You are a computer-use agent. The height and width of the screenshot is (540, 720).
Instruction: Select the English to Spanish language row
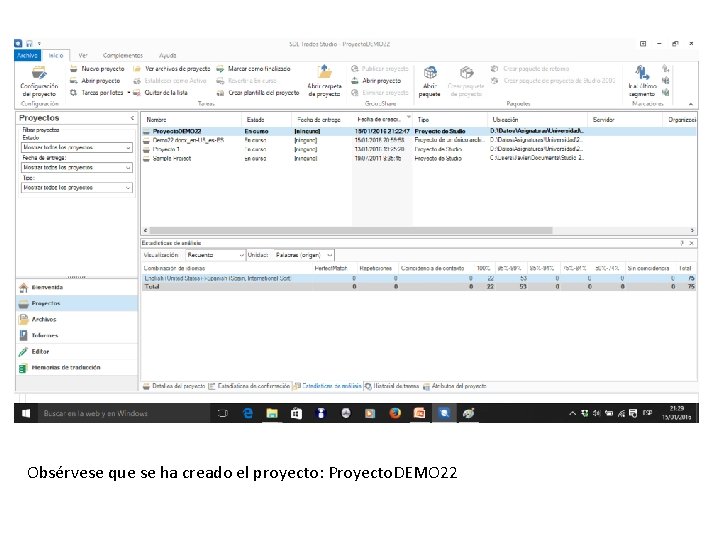coord(419,278)
